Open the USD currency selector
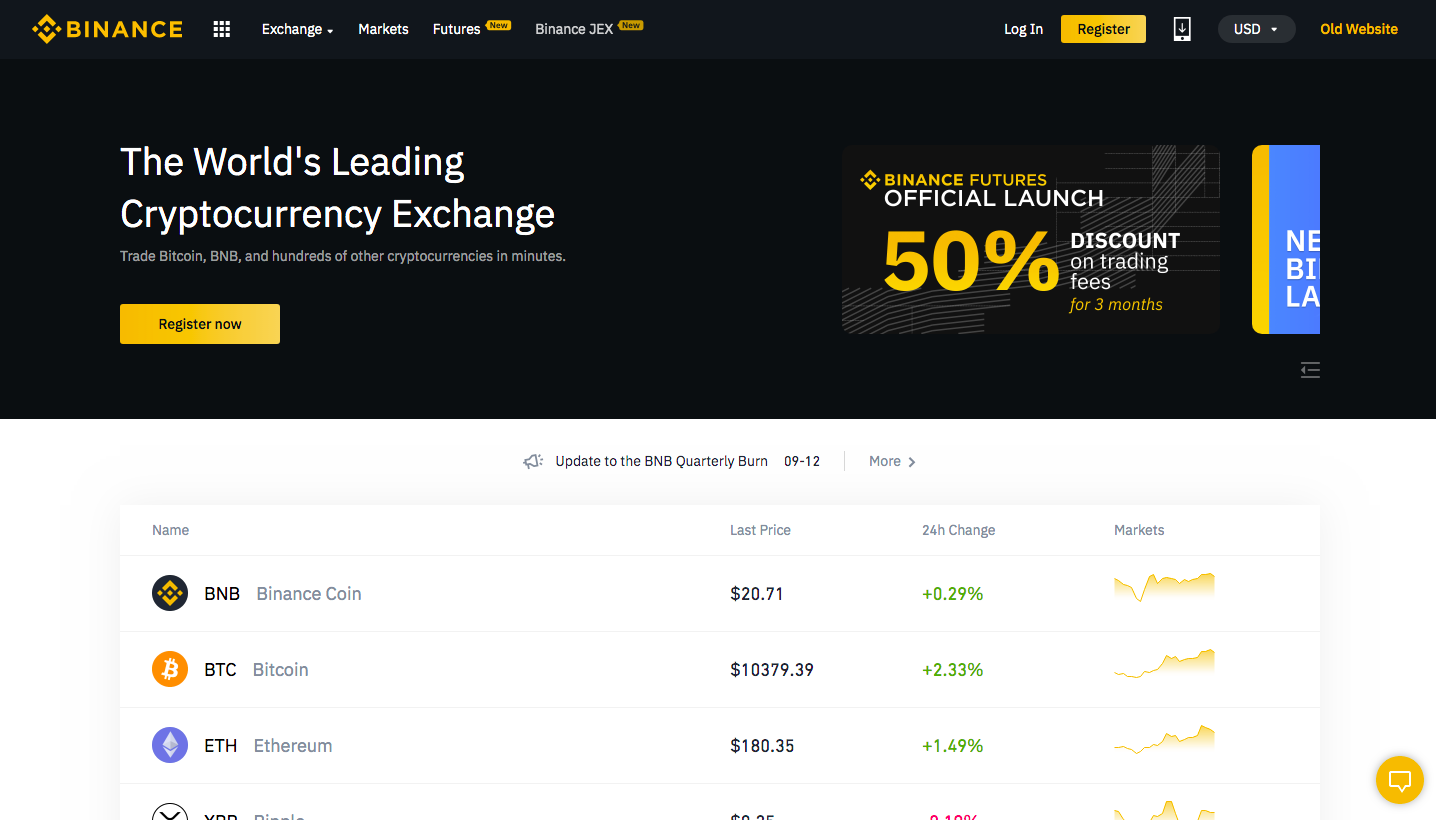1436x820 pixels. pos(1256,29)
